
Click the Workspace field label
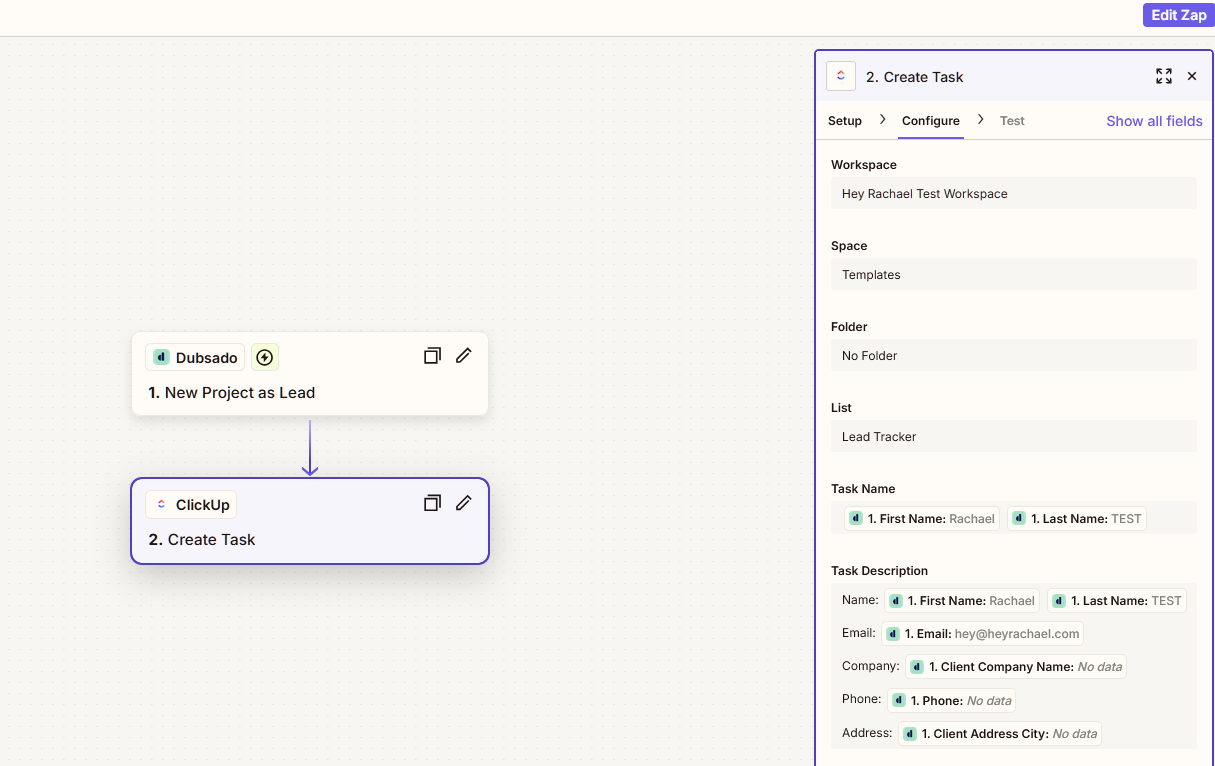coord(864,165)
